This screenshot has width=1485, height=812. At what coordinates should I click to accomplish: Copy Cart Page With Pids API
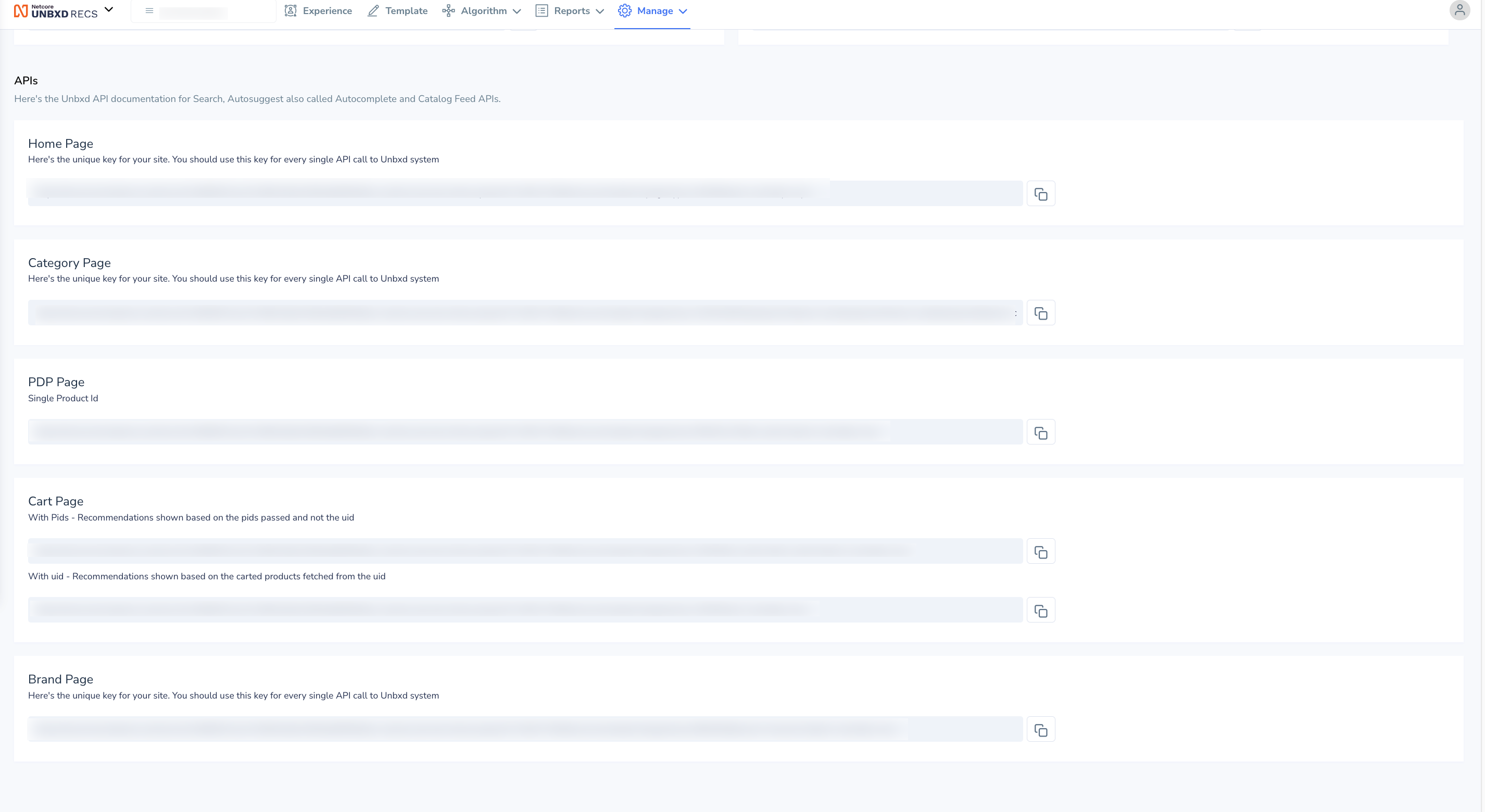(x=1040, y=552)
